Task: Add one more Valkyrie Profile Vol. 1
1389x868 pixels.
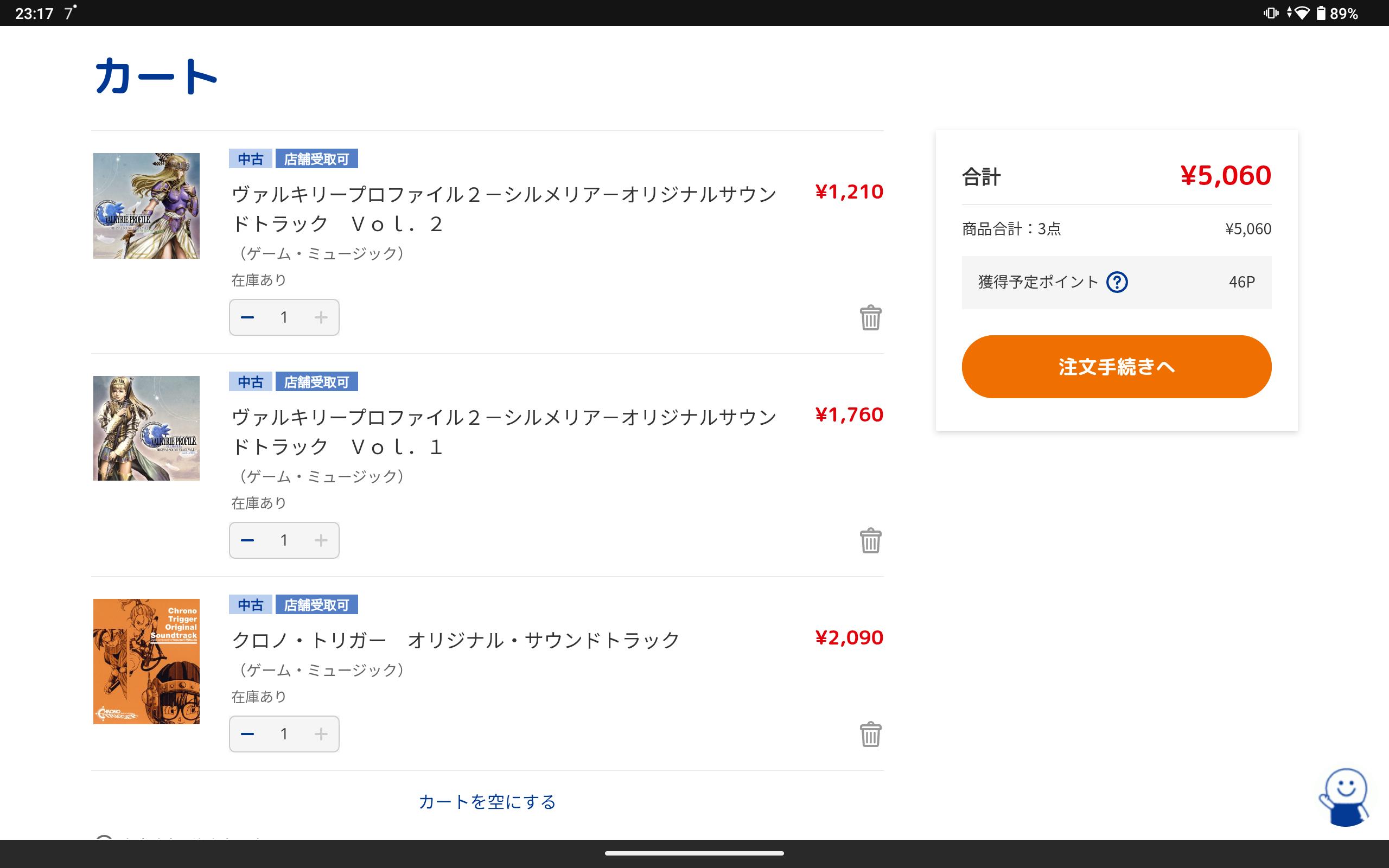Action: point(321,540)
